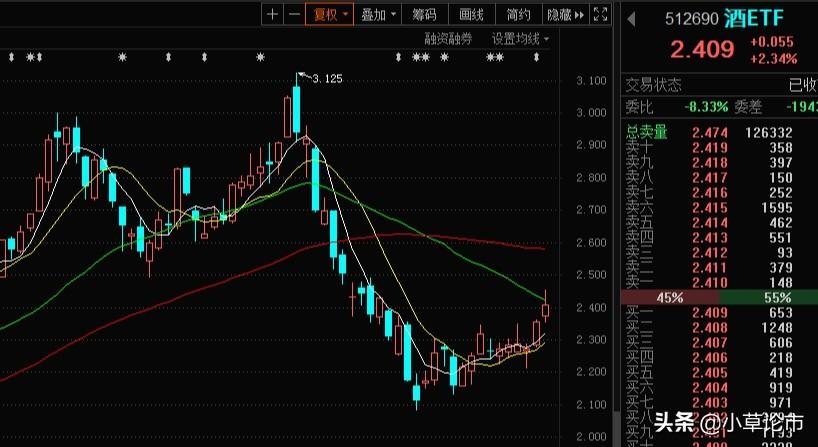Click the 酒ETF stock name
The image size is (818, 447).
[754, 19]
